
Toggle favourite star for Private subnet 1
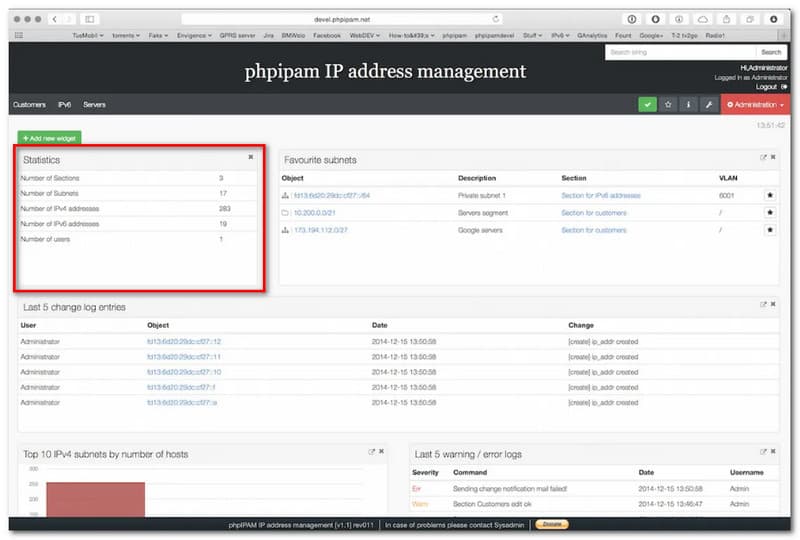(770, 195)
